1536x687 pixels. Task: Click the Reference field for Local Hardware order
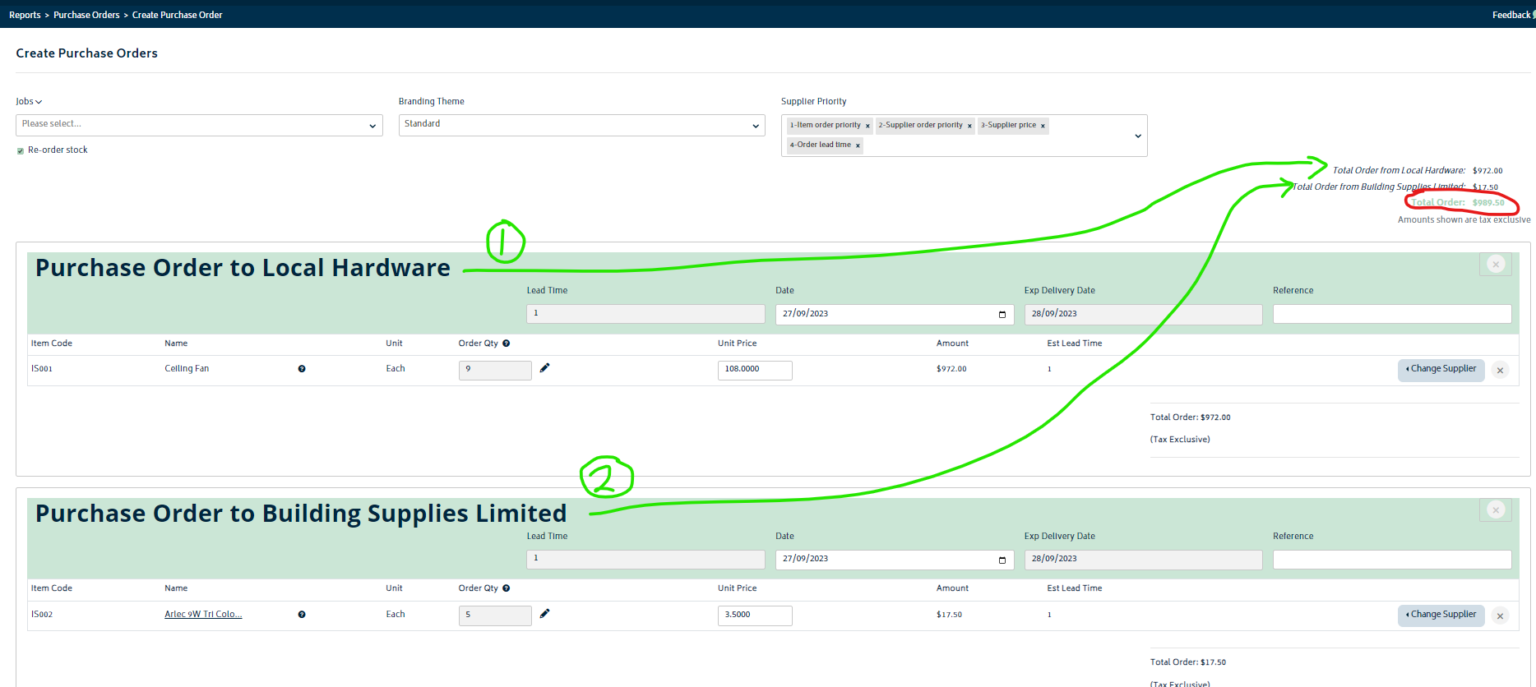[1391, 313]
